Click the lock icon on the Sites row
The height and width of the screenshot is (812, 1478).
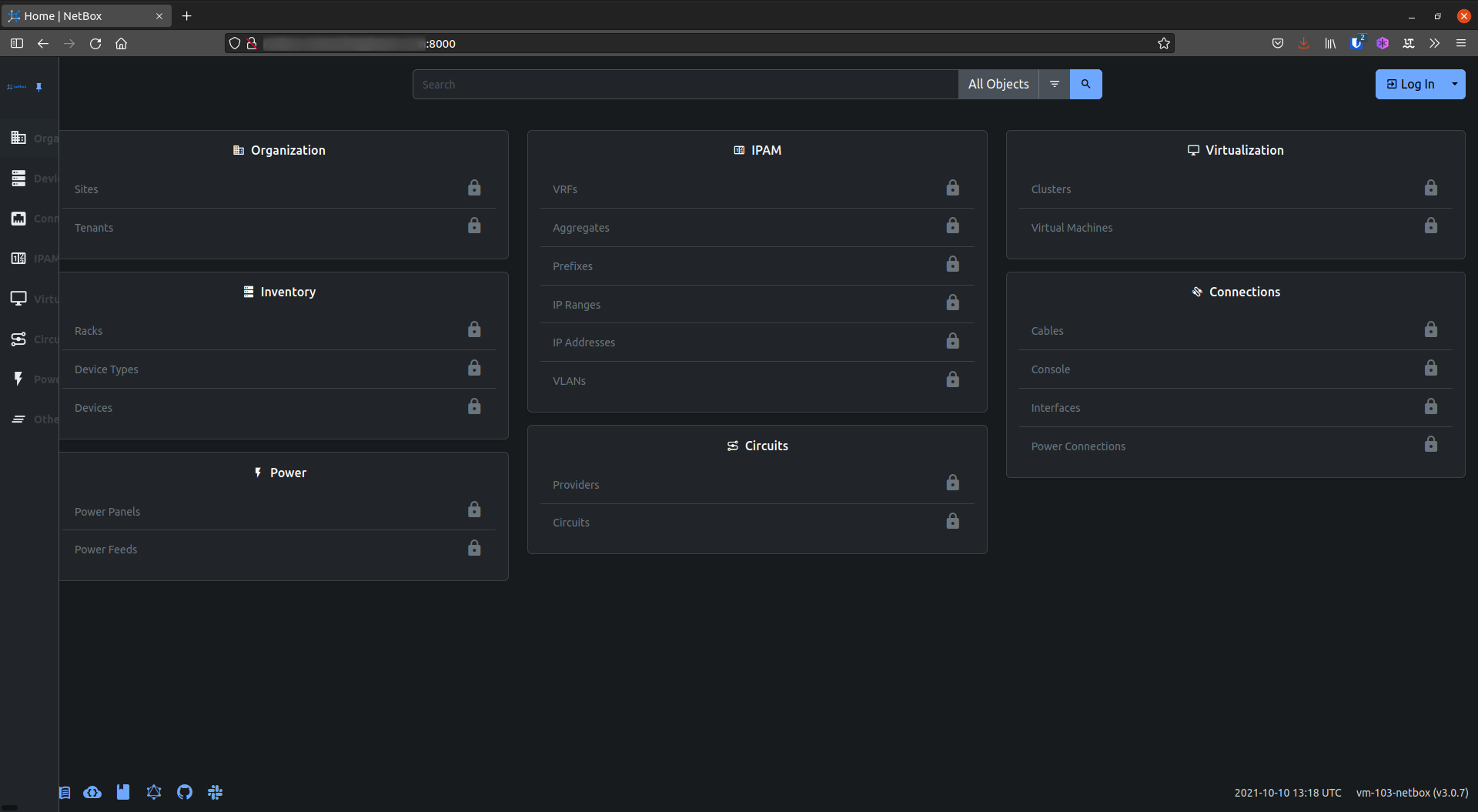click(x=474, y=188)
